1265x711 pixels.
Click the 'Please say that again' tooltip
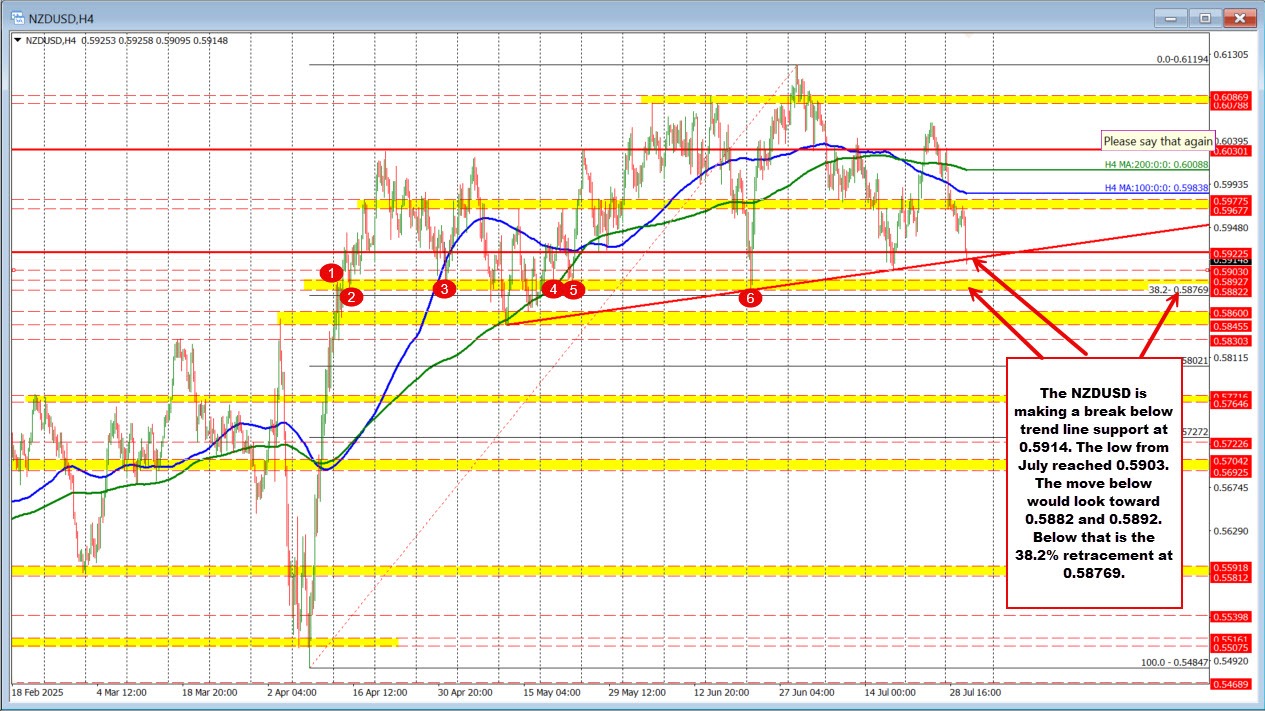point(1157,141)
